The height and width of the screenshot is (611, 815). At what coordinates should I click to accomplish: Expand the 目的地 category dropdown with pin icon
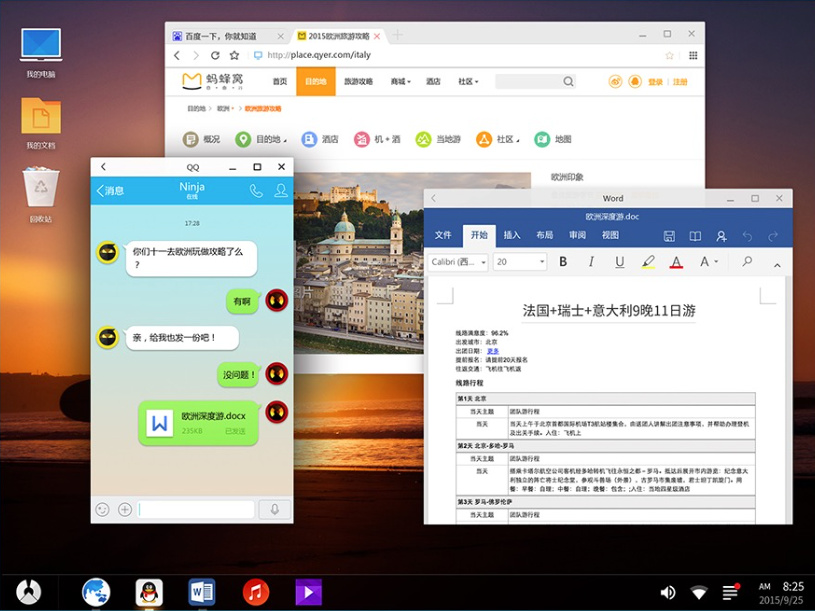click(x=261, y=139)
